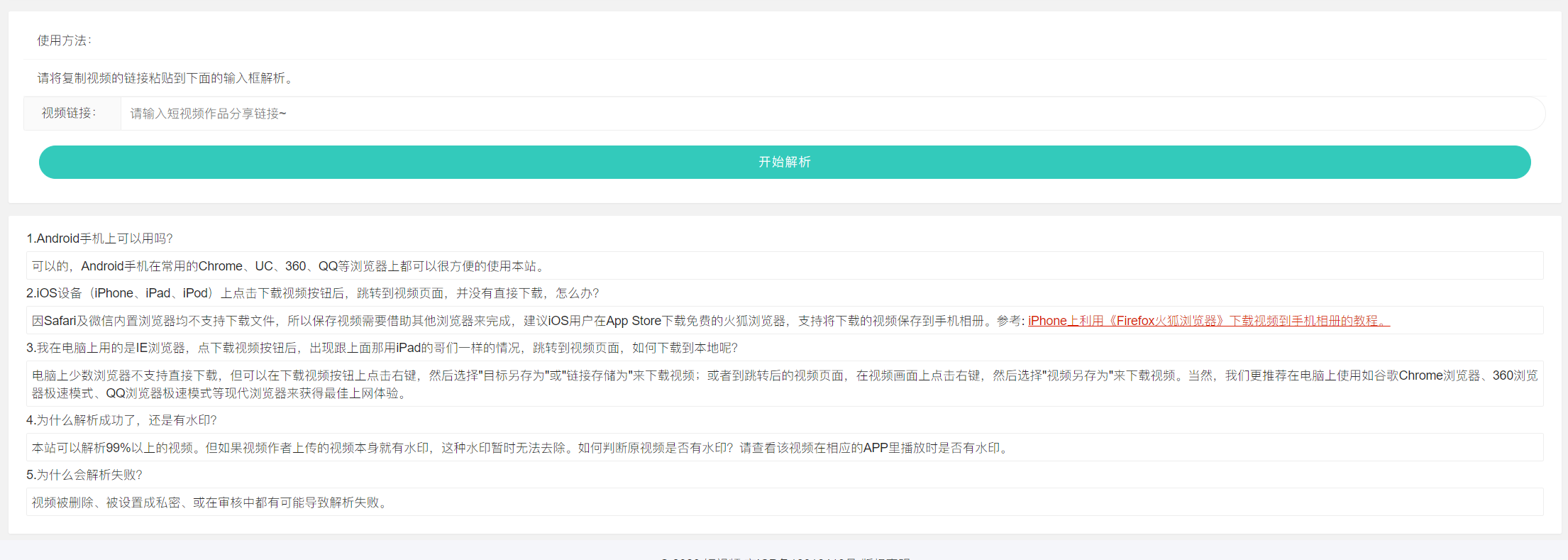This screenshot has width=1568, height=560.
Task: Click the 谷歌Chrome浏览器 recommendation in the IE answer
Action: [1419, 375]
